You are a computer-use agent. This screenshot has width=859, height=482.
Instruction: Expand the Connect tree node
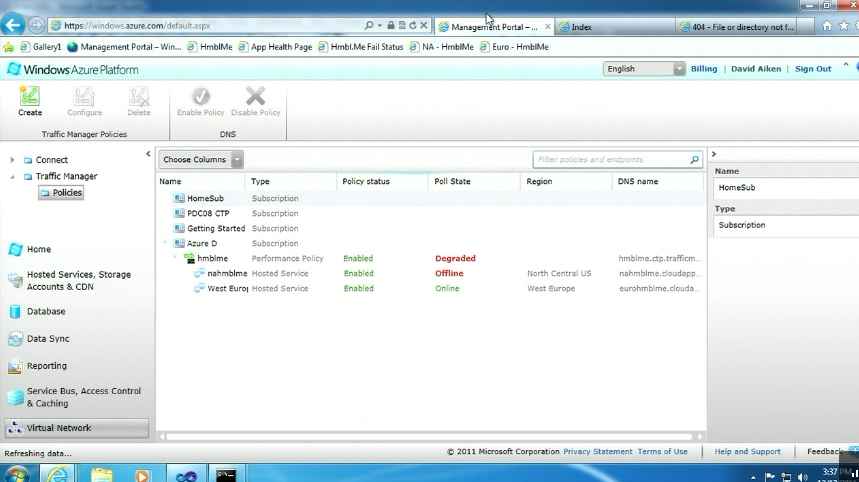tap(12, 160)
